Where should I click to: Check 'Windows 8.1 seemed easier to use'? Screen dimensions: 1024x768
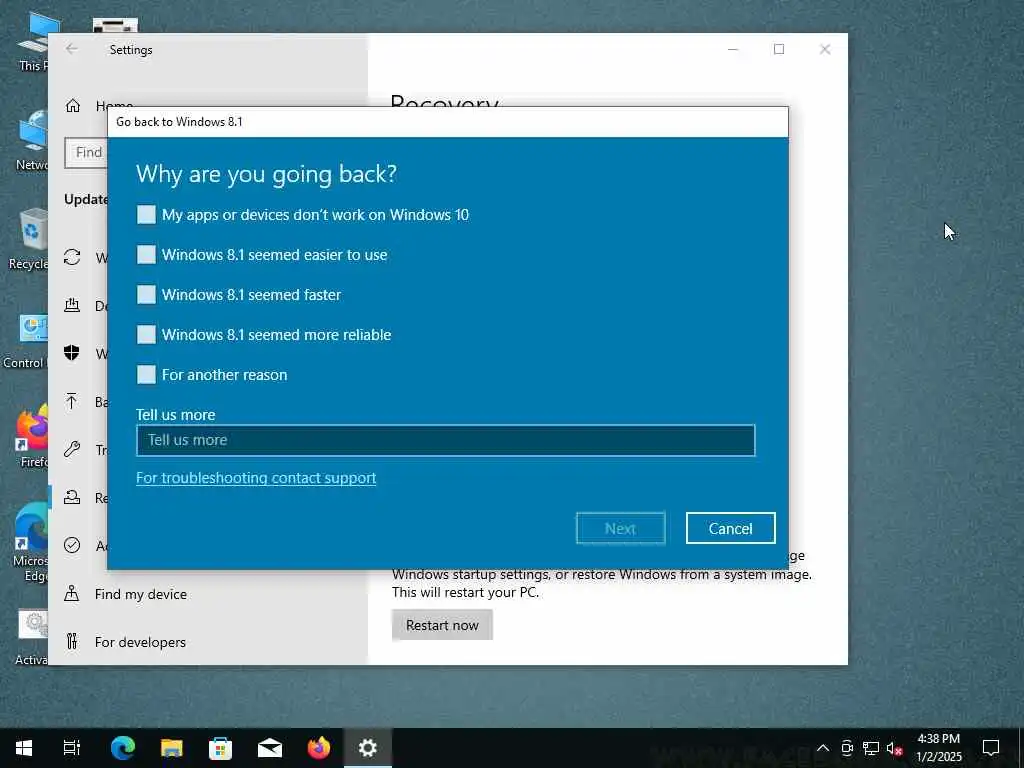coord(146,255)
